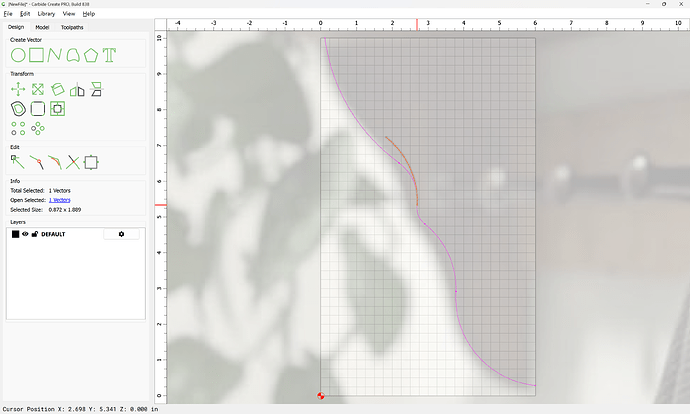690x414 pixels.
Task: Choose the Polyline drawing tool
Action: (x=55, y=54)
